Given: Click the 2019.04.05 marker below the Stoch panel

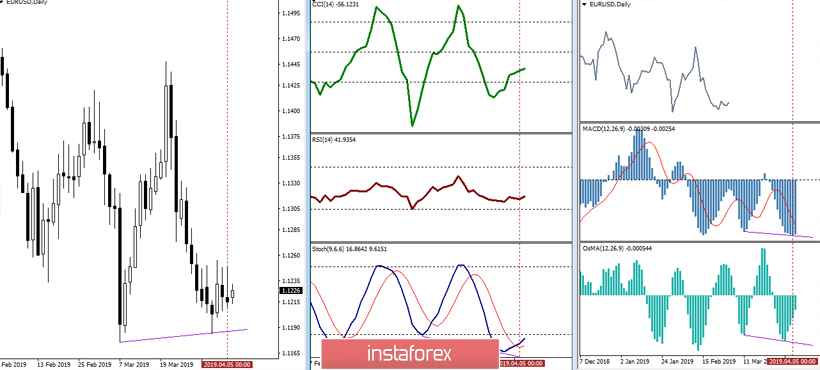Looking at the screenshot, I should [x=521, y=363].
